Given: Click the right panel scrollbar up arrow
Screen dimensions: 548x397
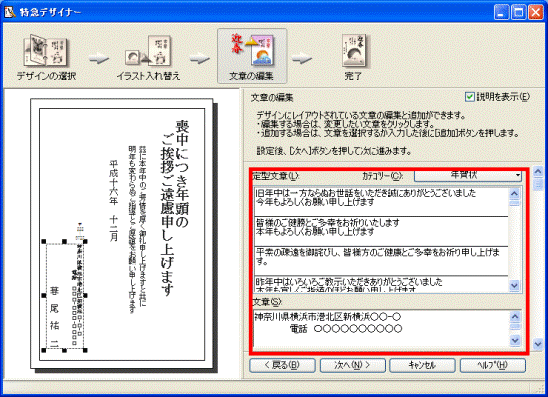Looking at the screenshot, I should [538, 172].
